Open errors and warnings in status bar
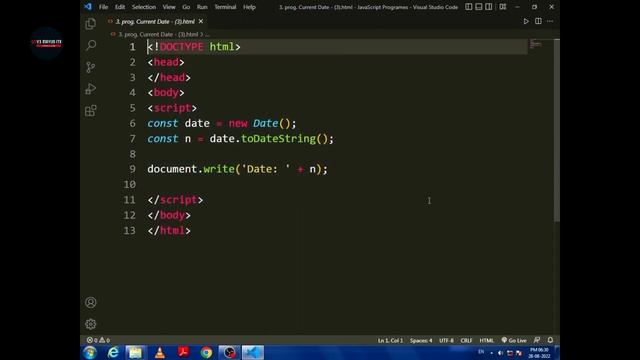Viewport: 640px width, 360px height. click(98, 340)
